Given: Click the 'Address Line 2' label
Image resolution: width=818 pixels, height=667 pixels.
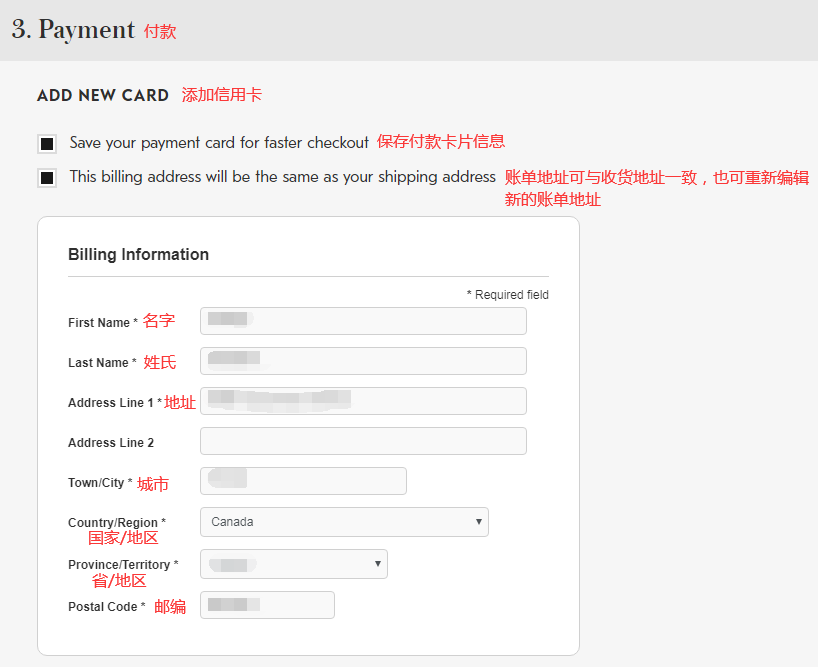Looking at the screenshot, I should pos(111,443).
